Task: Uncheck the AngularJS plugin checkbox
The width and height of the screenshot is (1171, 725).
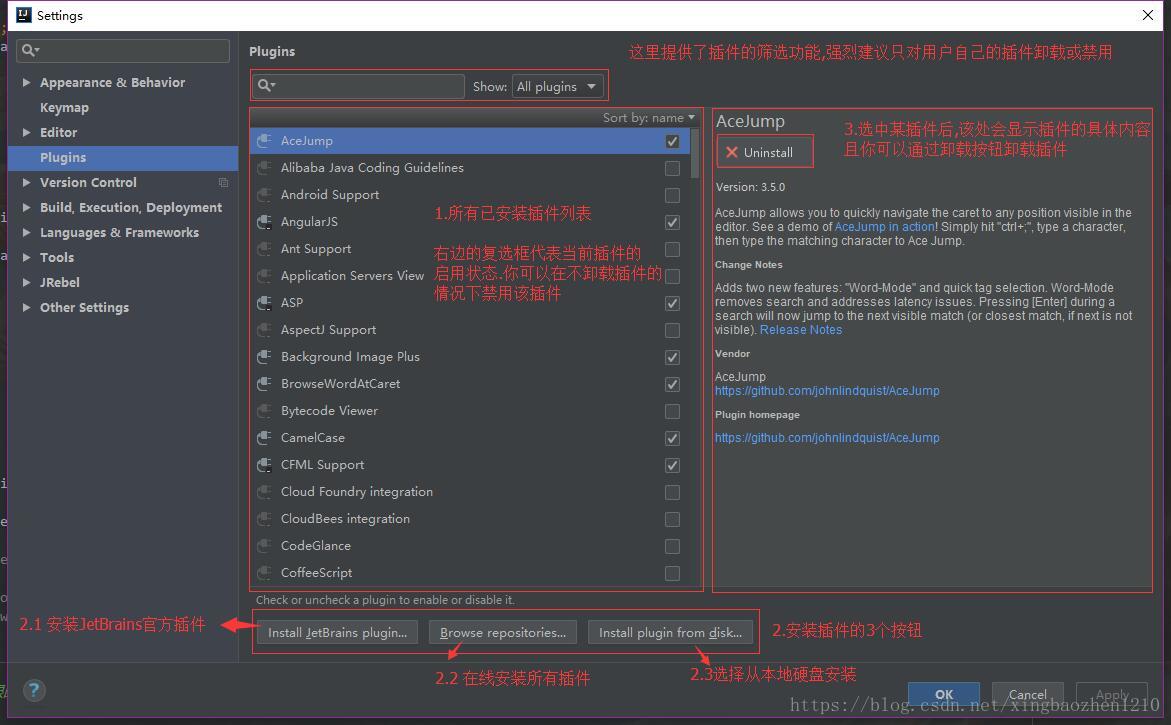Action: (672, 223)
